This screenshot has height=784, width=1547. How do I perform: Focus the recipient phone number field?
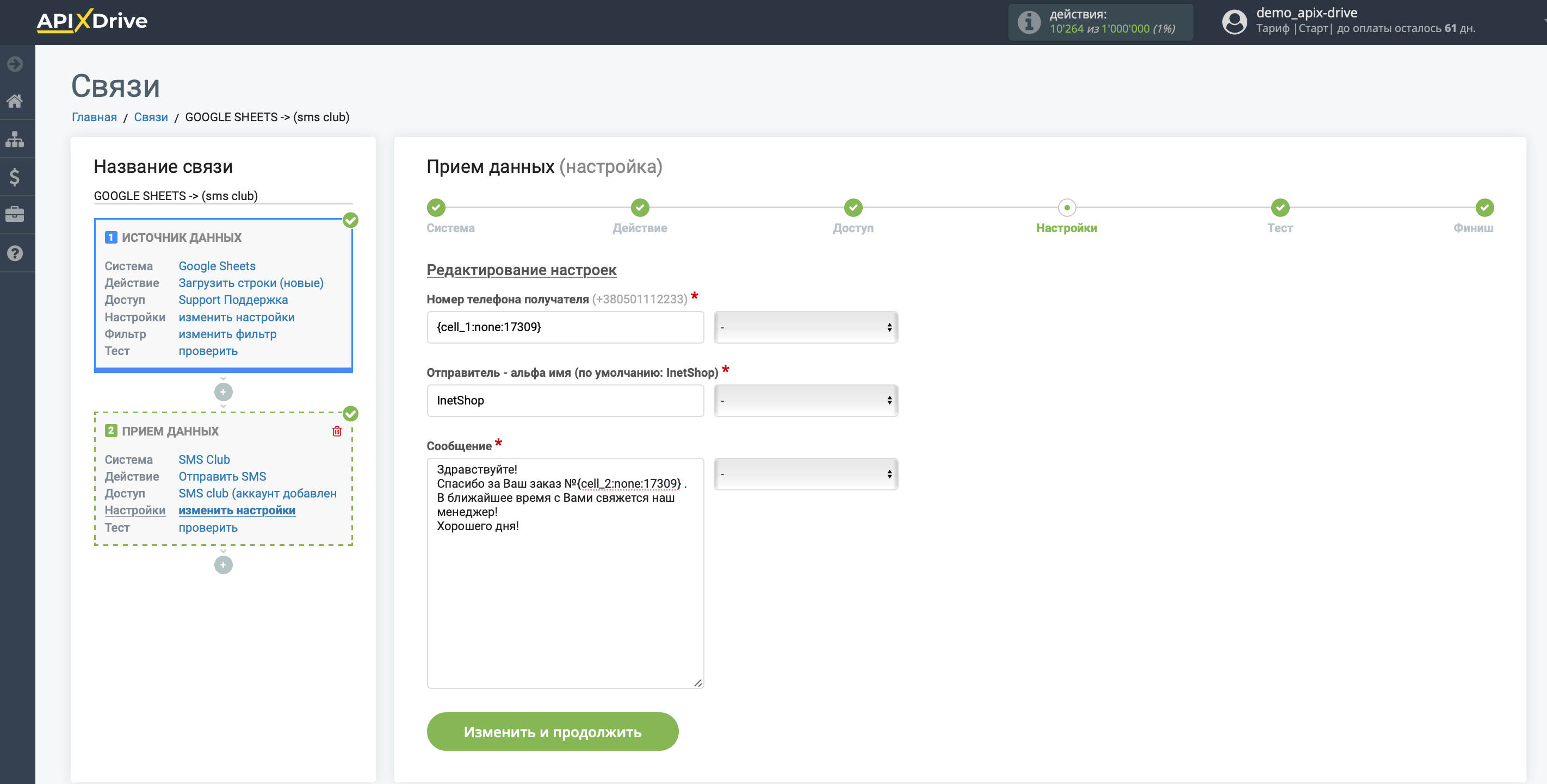[565, 327]
